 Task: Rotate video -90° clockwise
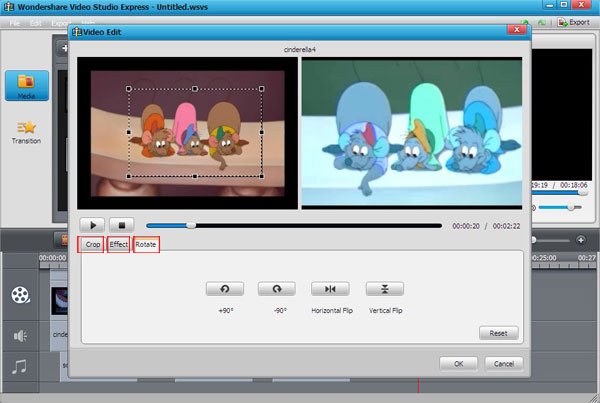(x=277, y=289)
